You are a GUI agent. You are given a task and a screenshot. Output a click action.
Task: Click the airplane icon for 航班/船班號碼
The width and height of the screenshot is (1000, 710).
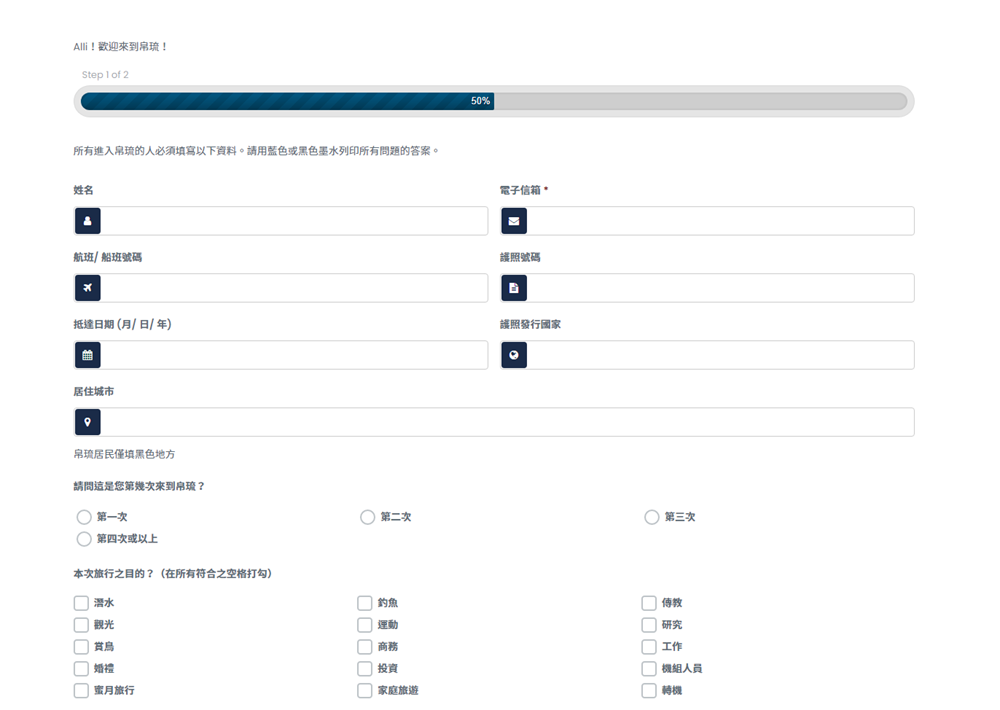[87, 288]
